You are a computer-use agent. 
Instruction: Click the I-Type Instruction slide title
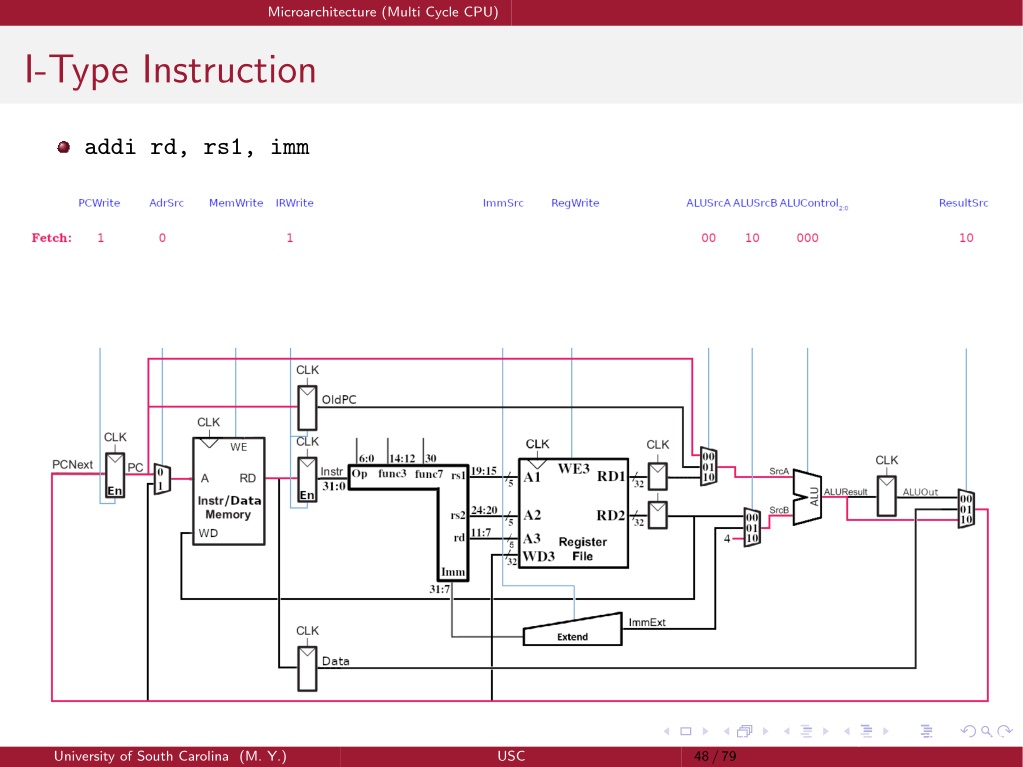click(x=170, y=70)
